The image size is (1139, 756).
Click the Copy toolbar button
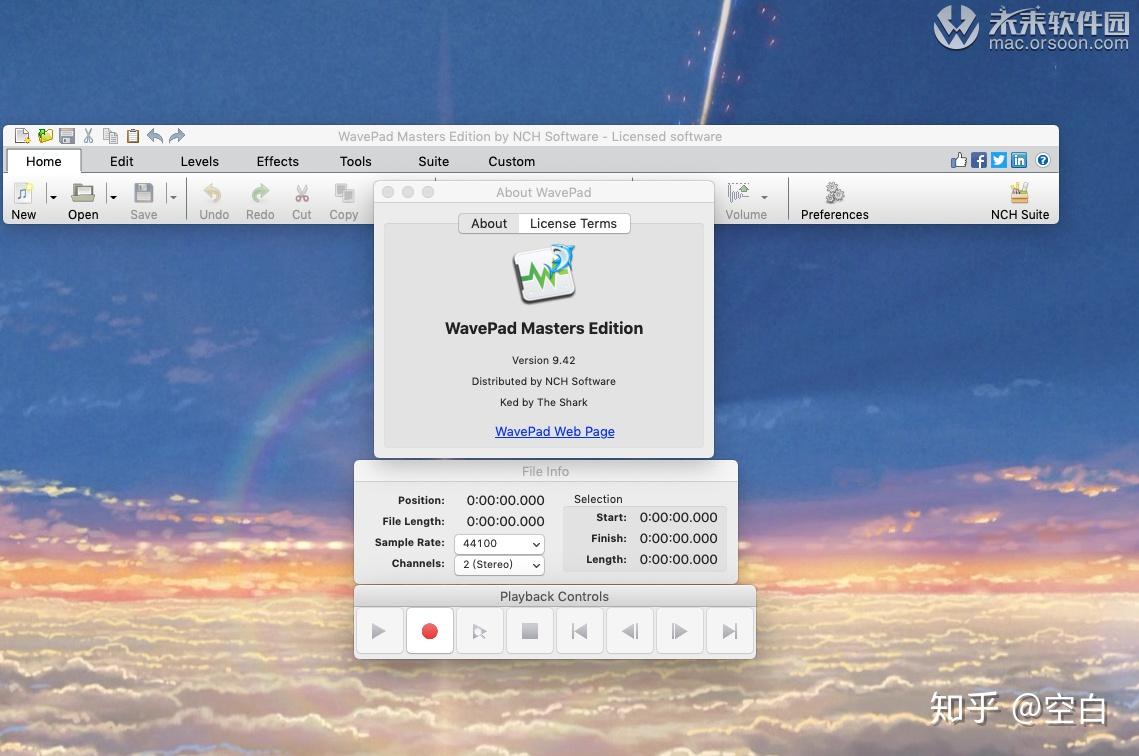coord(344,201)
